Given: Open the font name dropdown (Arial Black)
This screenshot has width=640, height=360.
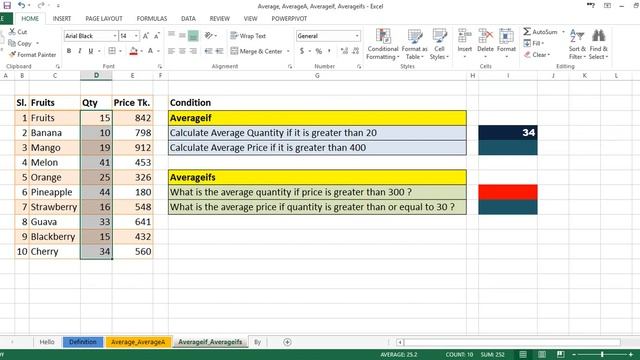Looking at the screenshot, I should tap(115, 36).
